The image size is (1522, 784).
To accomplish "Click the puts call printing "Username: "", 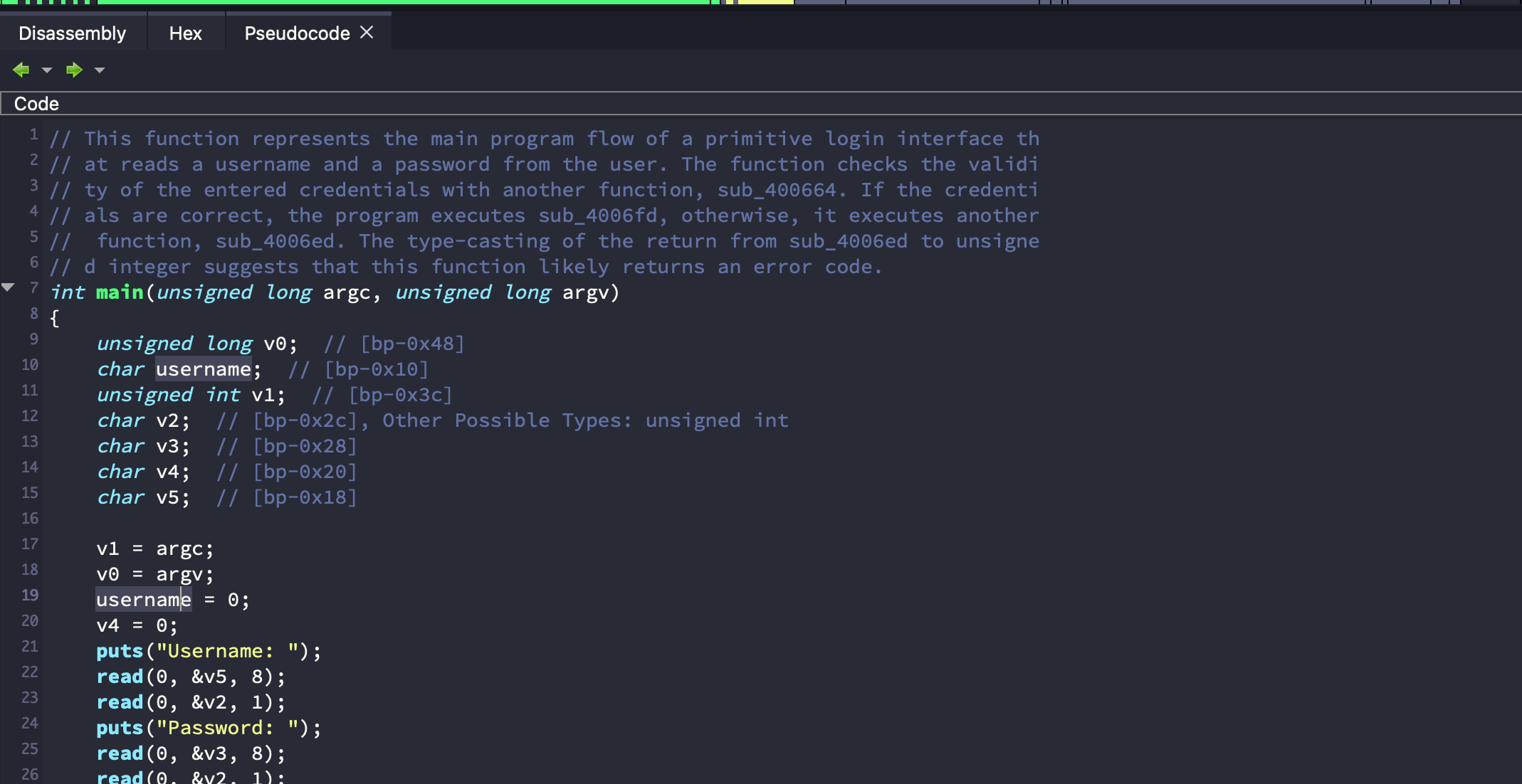I will point(120,651).
